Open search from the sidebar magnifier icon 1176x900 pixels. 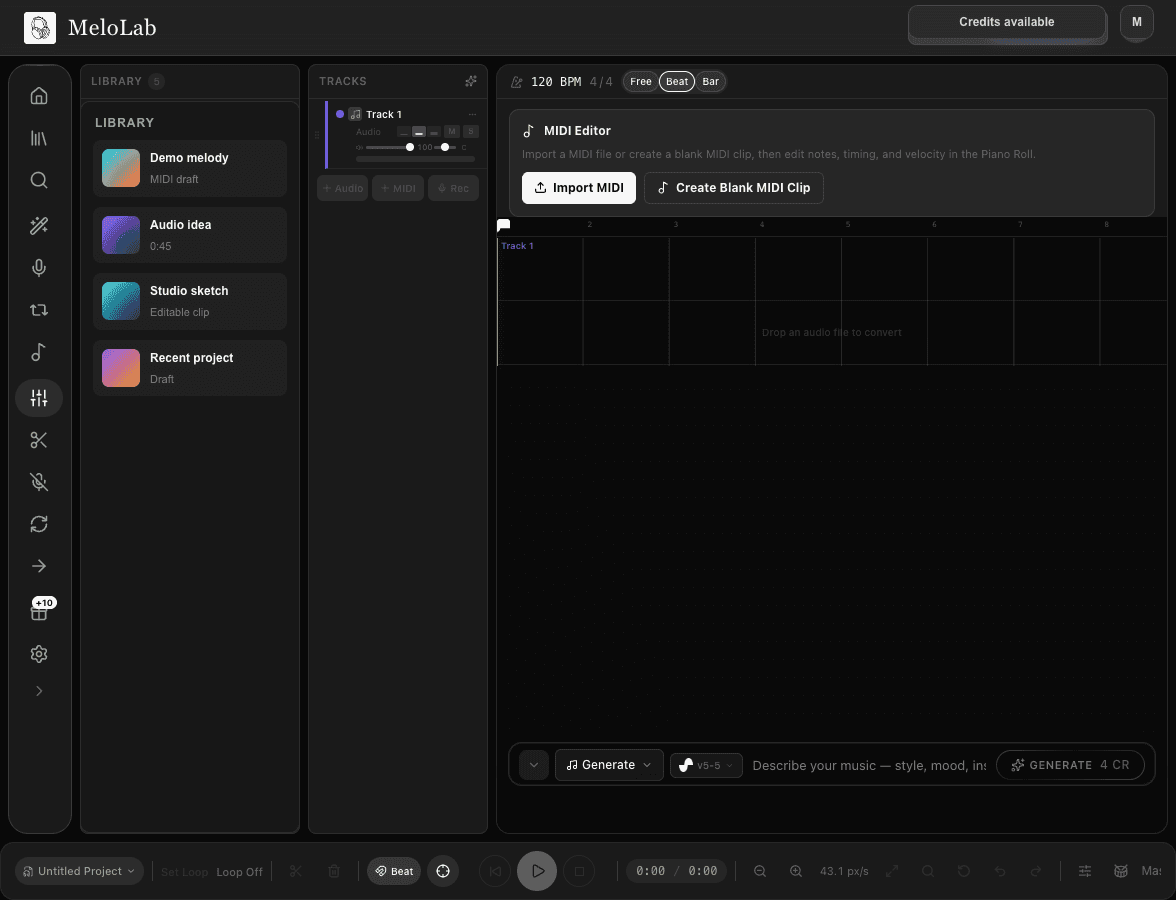pyautogui.click(x=39, y=180)
